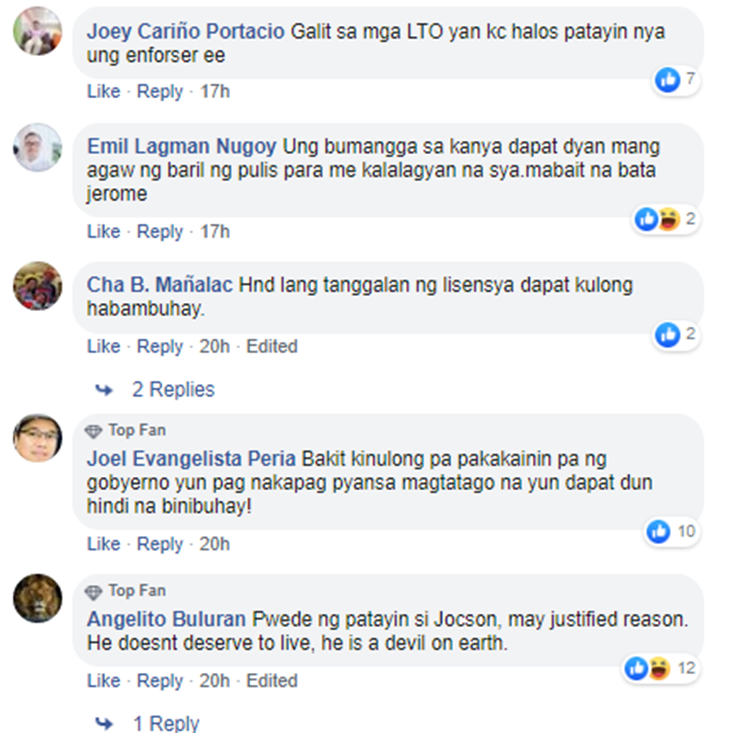This screenshot has height=733, width=750.
Task: Expand 1 Reply under Angelito Buluran's comment
Action: pos(166,722)
